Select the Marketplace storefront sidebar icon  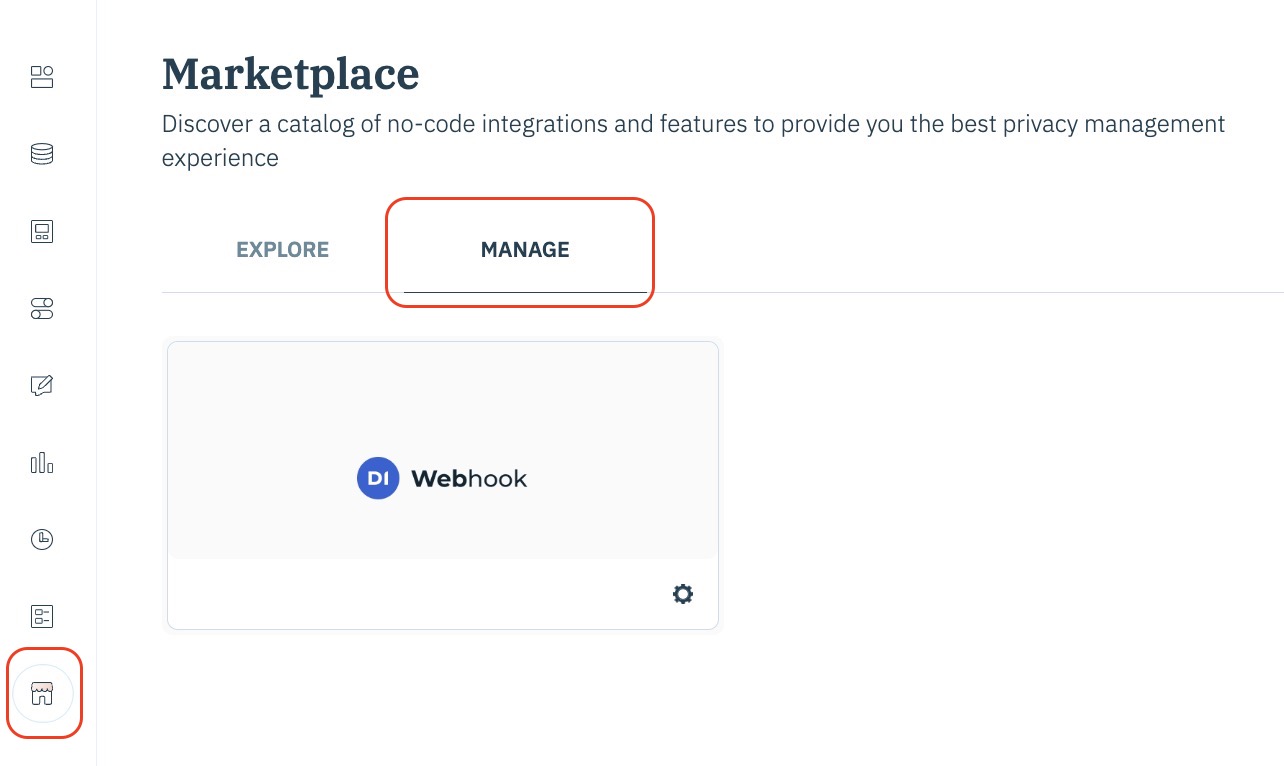(43, 693)
